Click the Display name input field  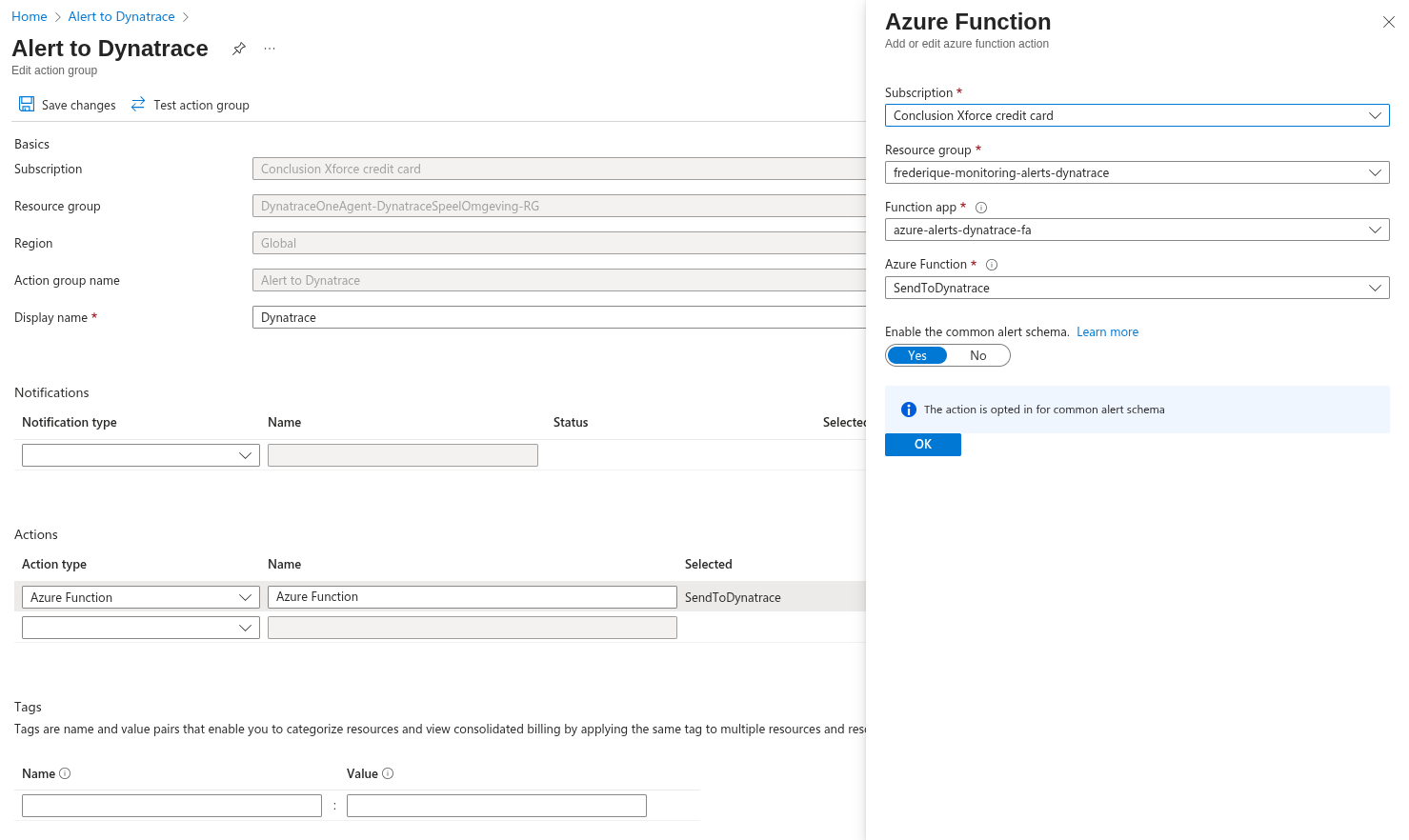tap(557, 317)
